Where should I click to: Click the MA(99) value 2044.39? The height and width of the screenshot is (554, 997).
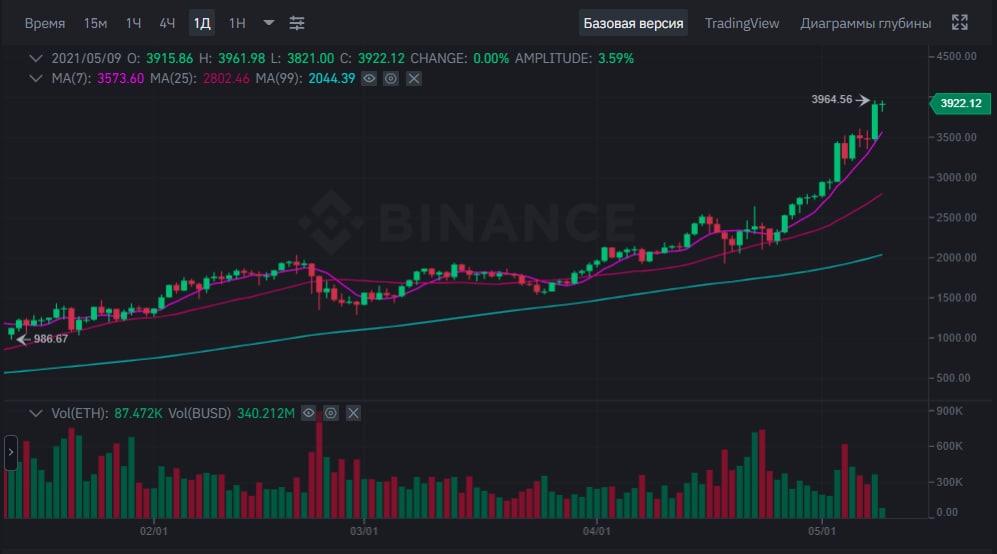pyautogui.click(x=332, y=79)
